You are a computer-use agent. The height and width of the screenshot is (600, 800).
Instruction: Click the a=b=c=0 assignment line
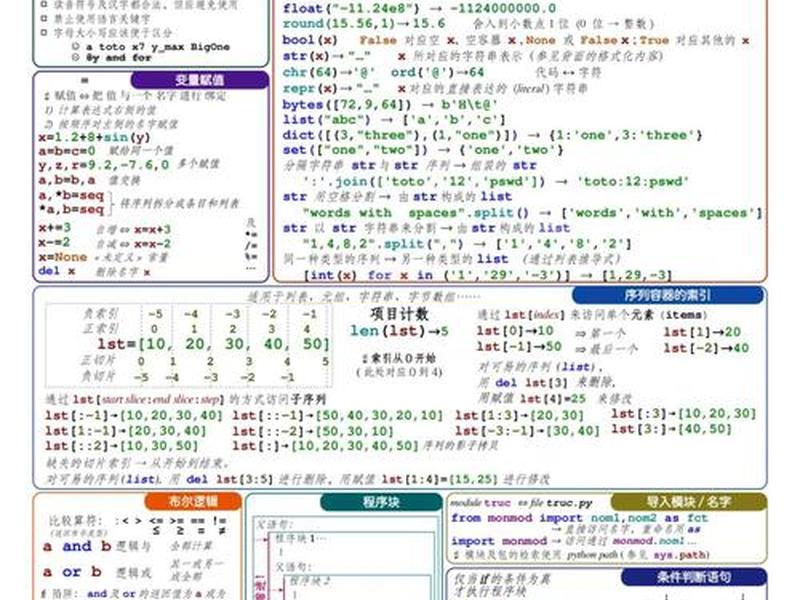(x=67, y=151)
